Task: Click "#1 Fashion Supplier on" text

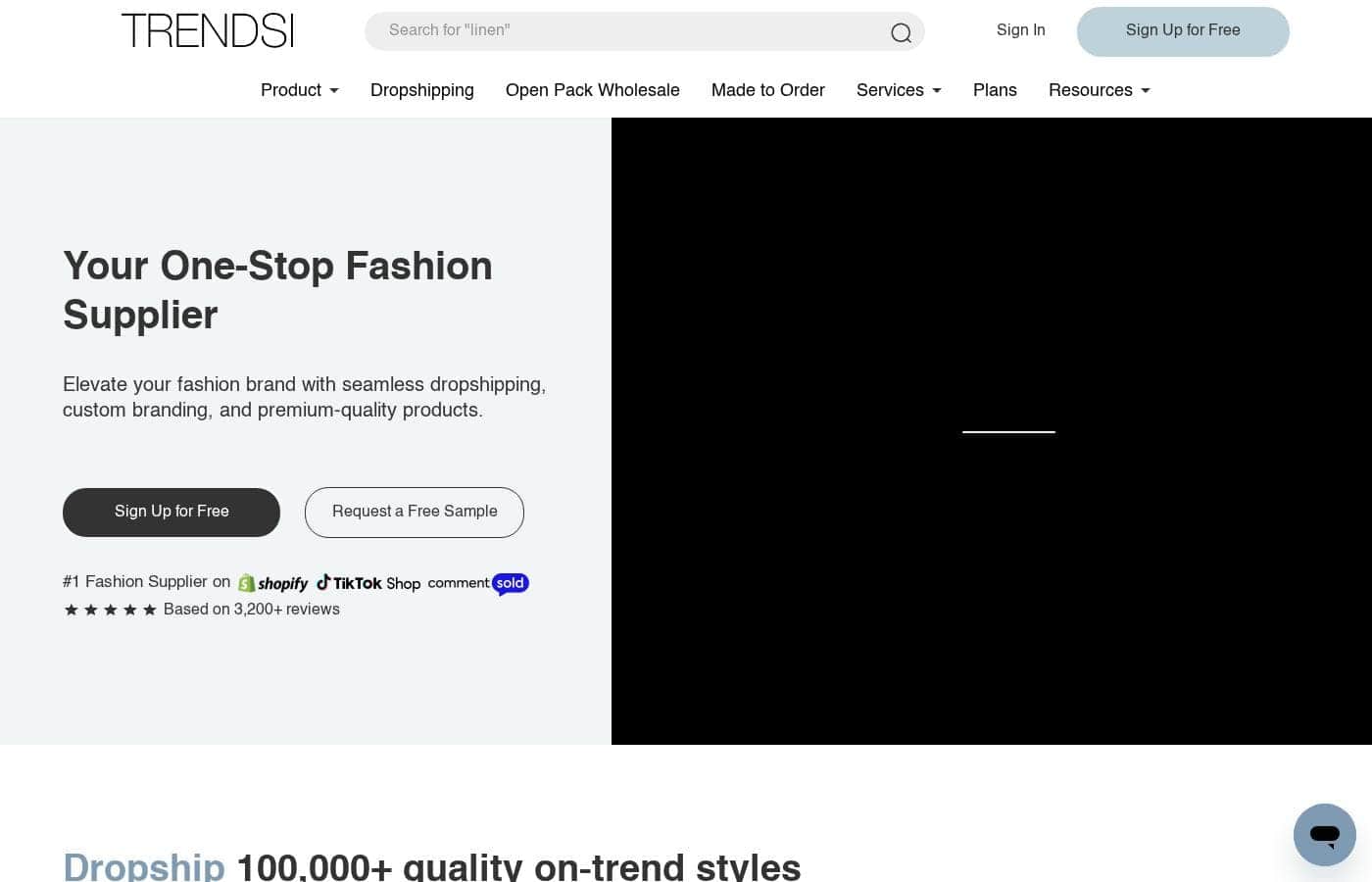Action: click(x=147, y=582)
